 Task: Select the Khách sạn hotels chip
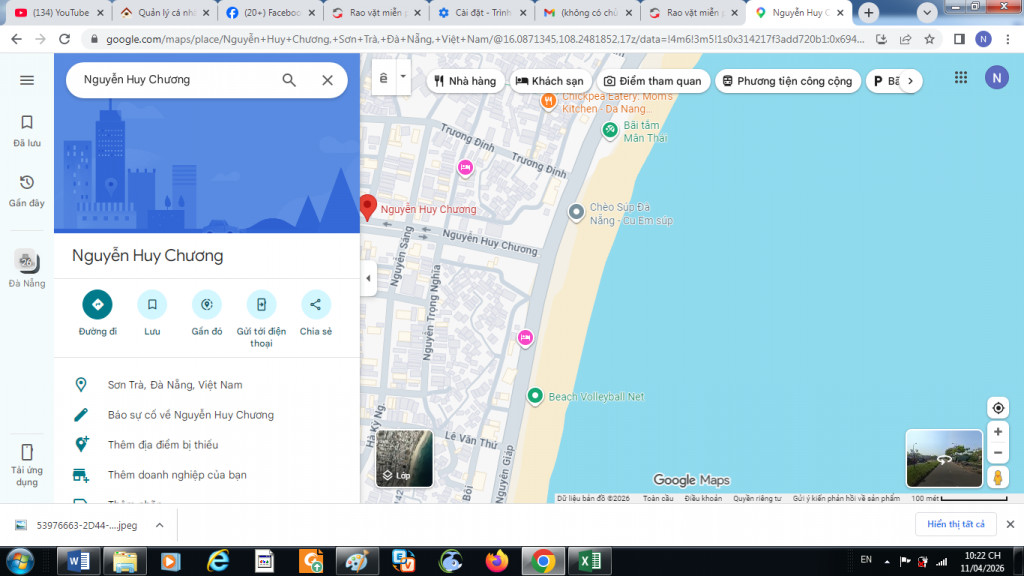[x=549, y=81]
